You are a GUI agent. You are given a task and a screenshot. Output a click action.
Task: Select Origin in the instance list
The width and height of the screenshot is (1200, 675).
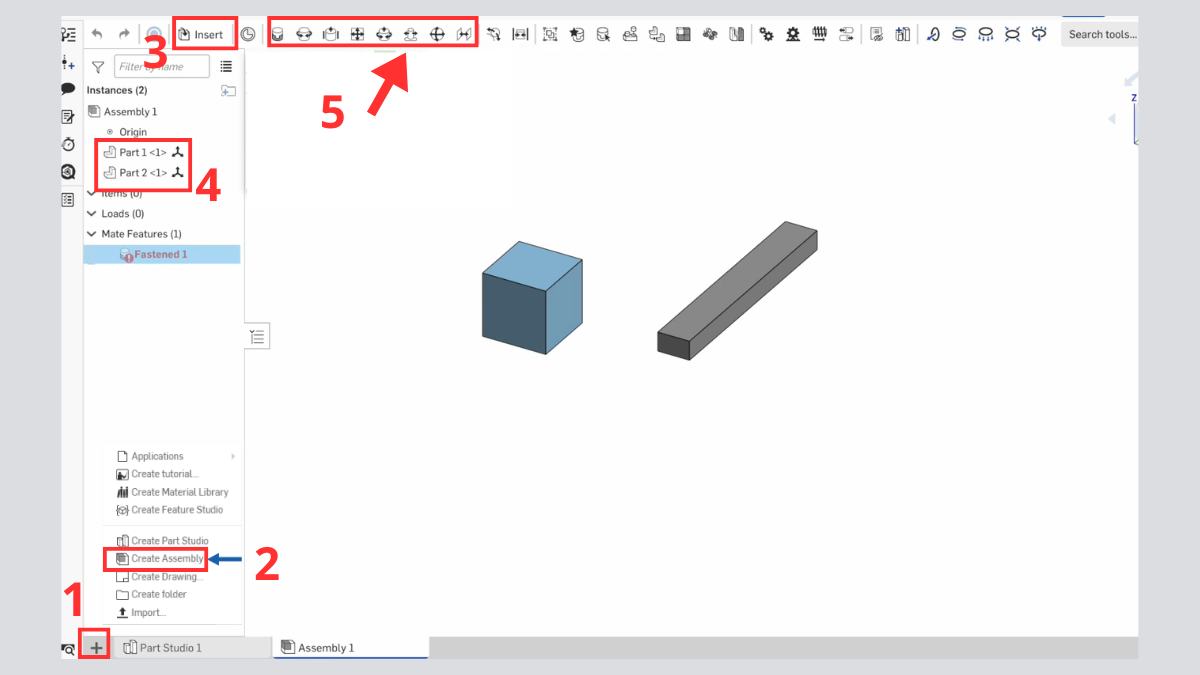click(x=133, y=132)
